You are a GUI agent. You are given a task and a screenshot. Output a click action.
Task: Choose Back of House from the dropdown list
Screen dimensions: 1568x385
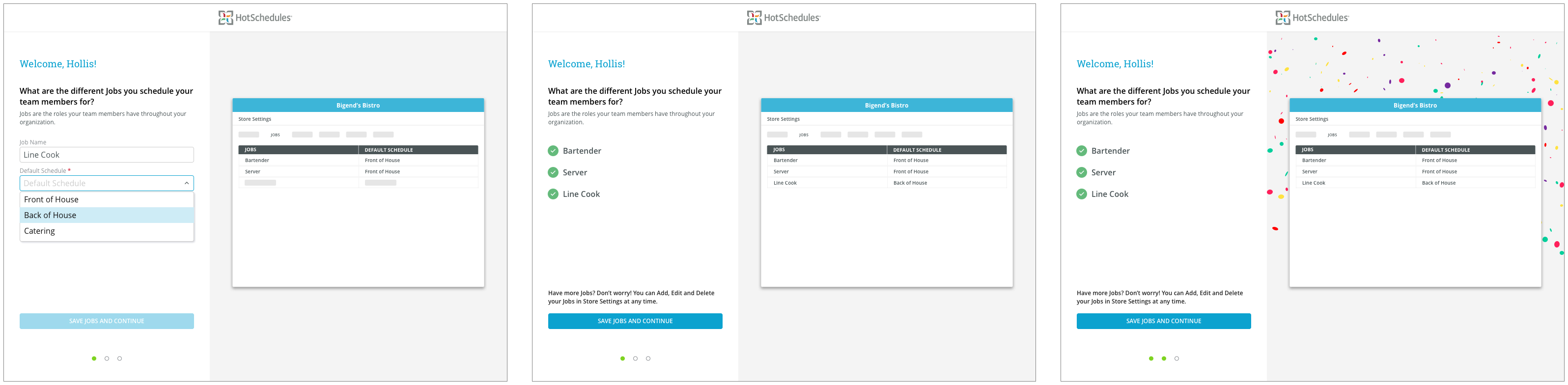(107, 215)
